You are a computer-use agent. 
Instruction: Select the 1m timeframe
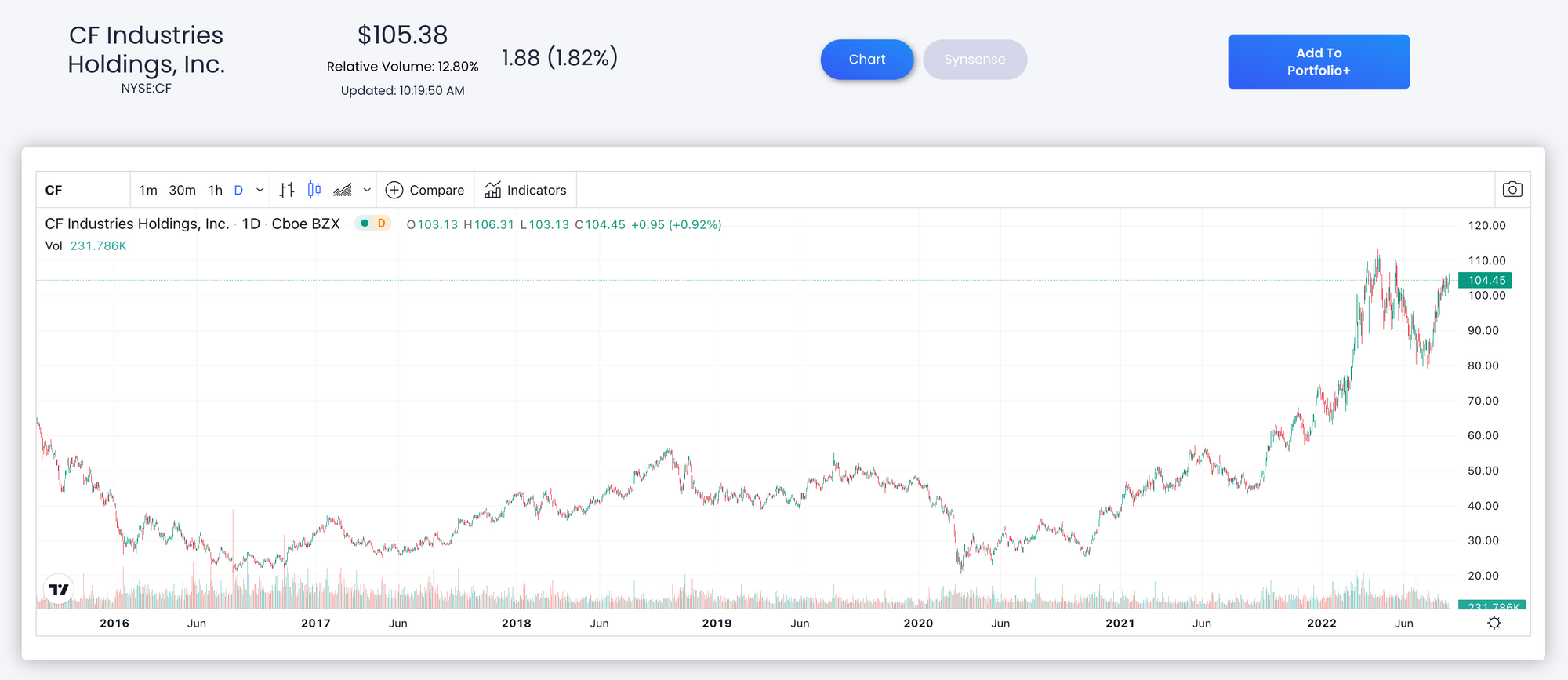point(148,190)
